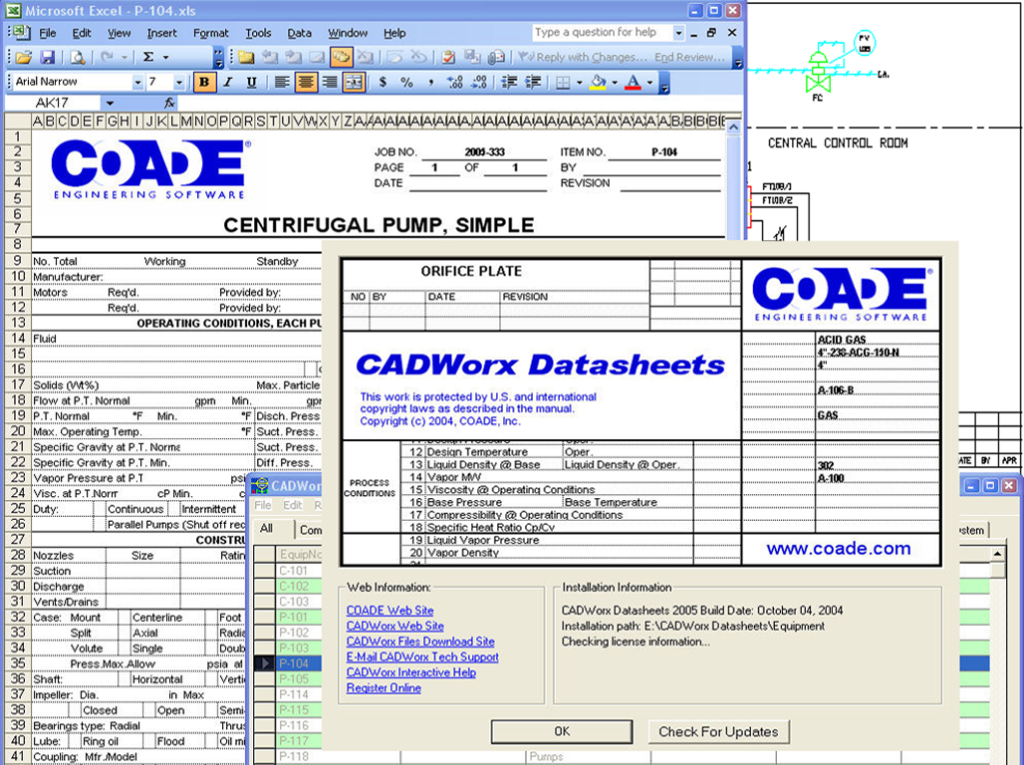Click Decrease Indent icon
Image resolution: width=1024 pixels, height=765 pixels.
[x=509, y=82]
